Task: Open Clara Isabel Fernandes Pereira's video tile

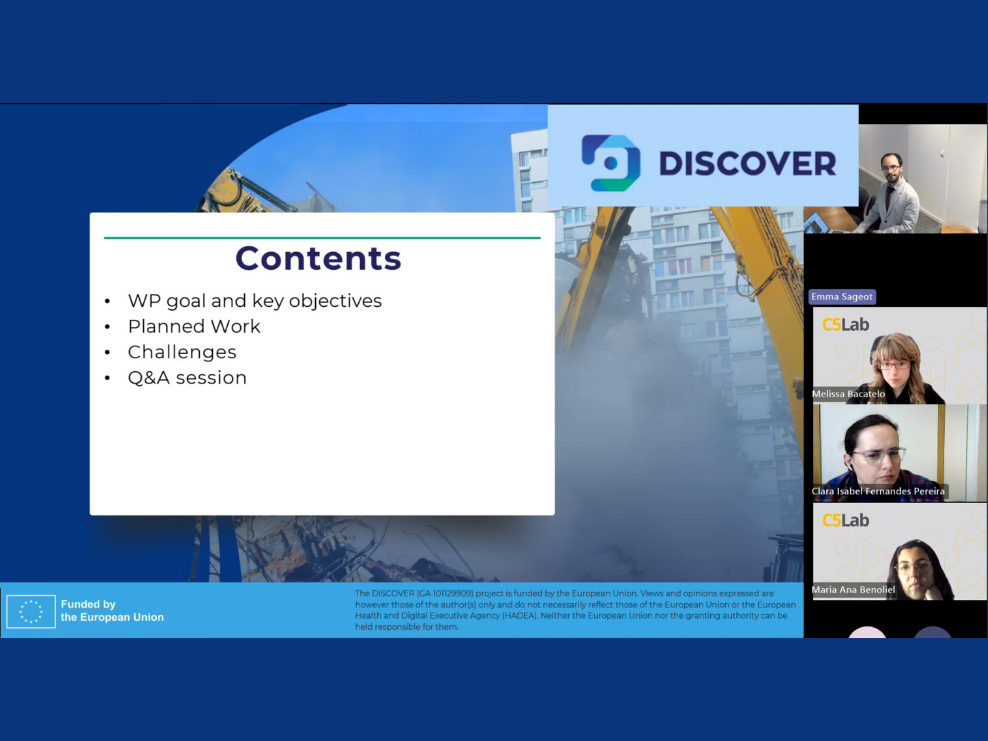Action: [x=899, y=452]
